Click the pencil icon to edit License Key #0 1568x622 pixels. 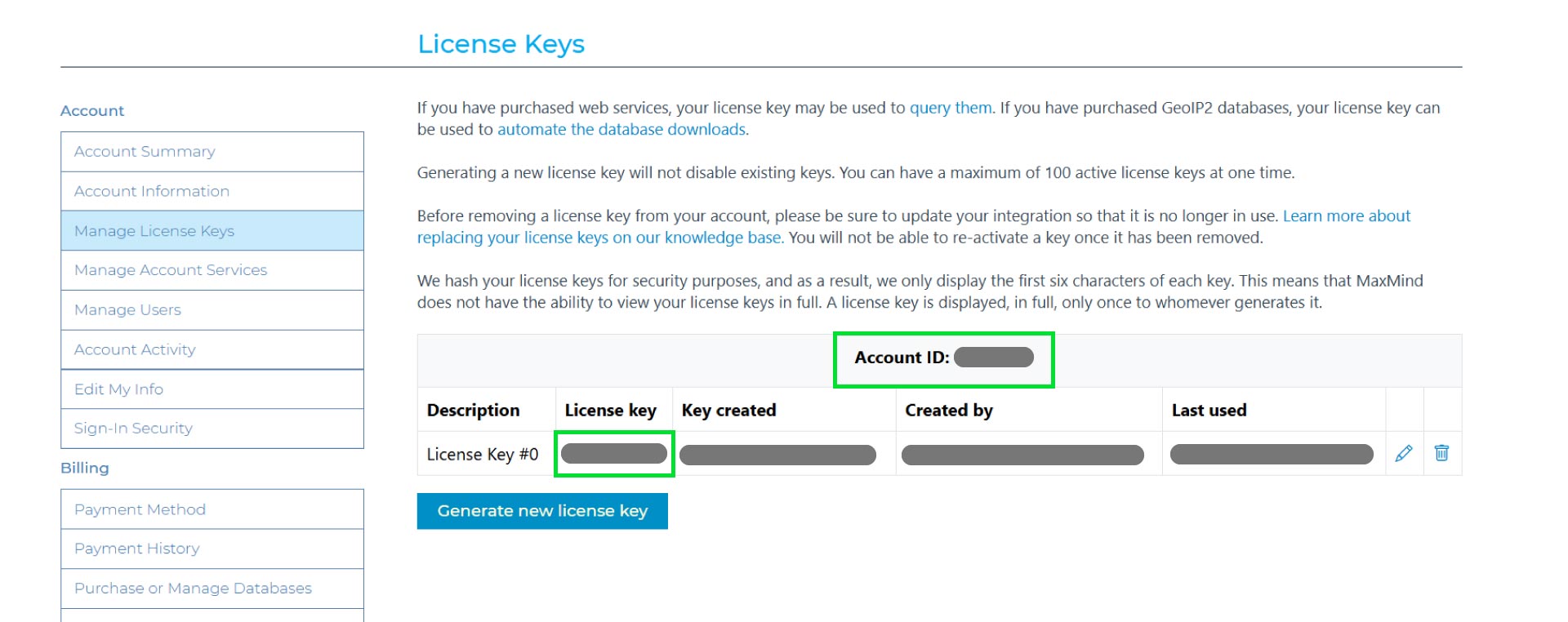point(1405,454)
